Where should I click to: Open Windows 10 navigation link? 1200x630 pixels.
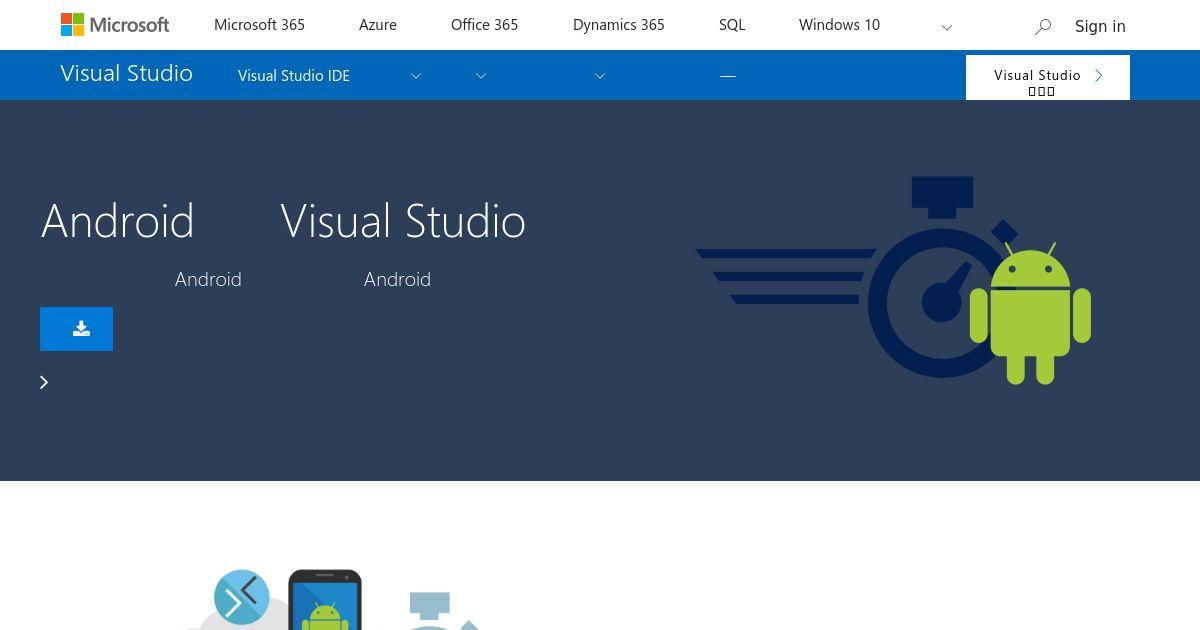[839, 25]
